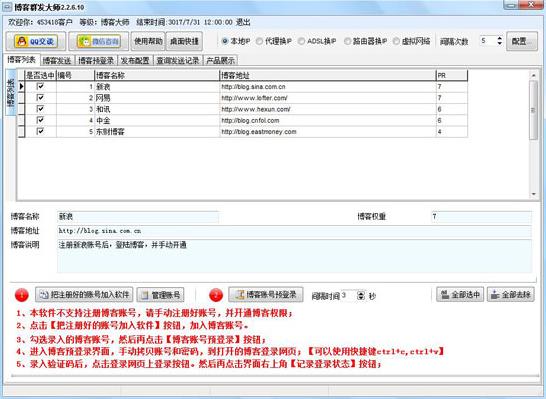Open 管理账号 account management icon button

tap(161, 295)
